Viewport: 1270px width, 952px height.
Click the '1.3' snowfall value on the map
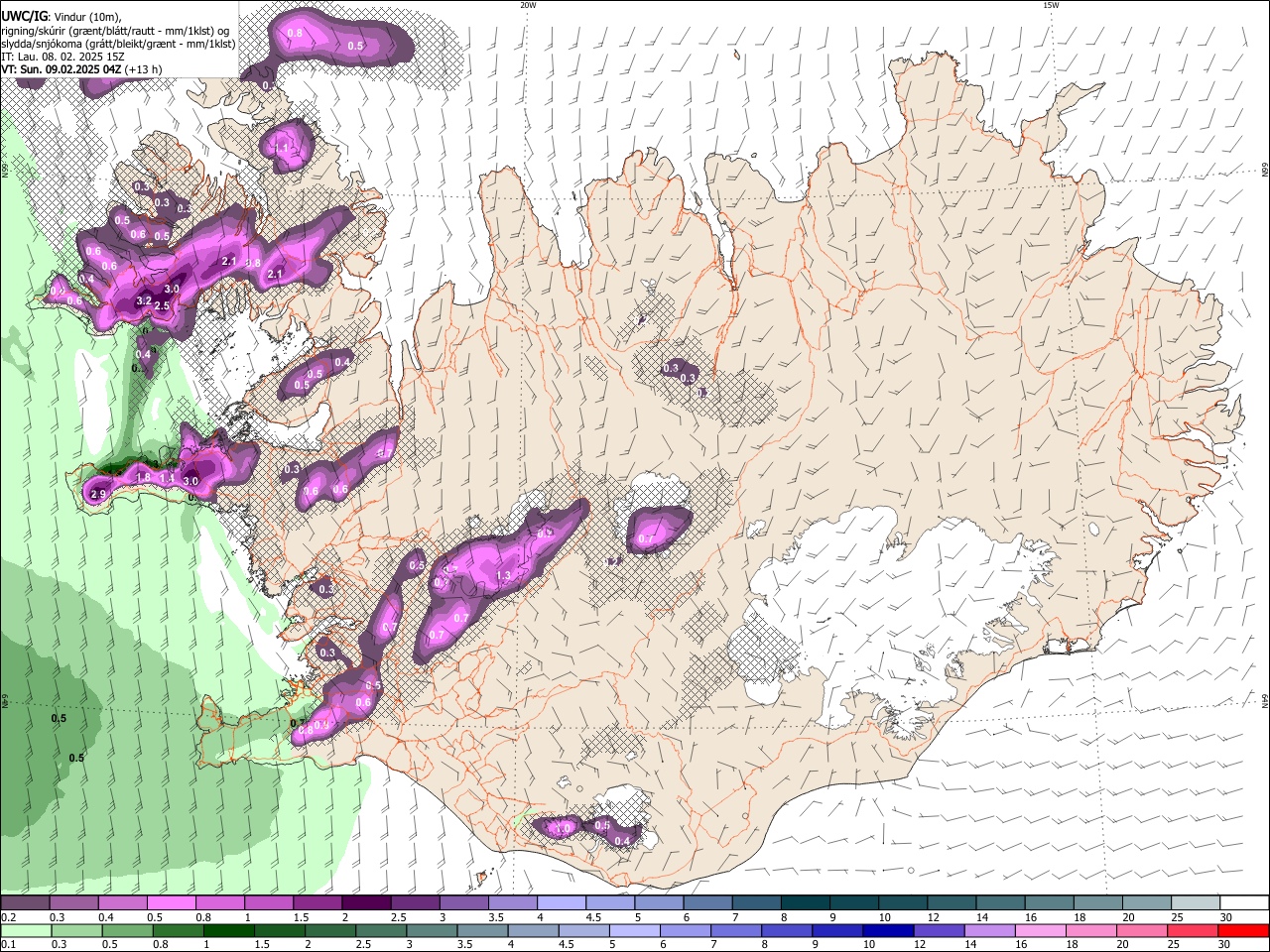point(503,575)
